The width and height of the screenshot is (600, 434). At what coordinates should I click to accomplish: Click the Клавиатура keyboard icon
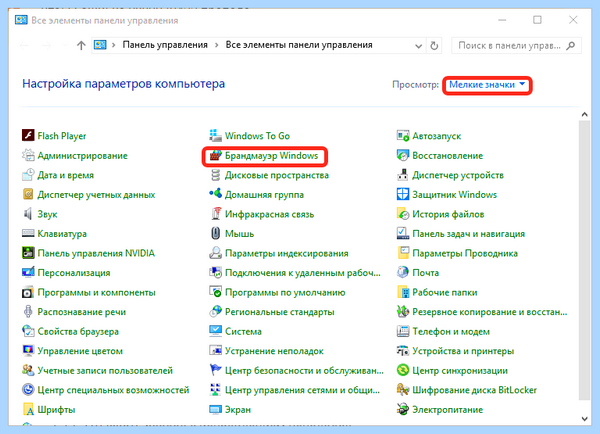point(28,233)
